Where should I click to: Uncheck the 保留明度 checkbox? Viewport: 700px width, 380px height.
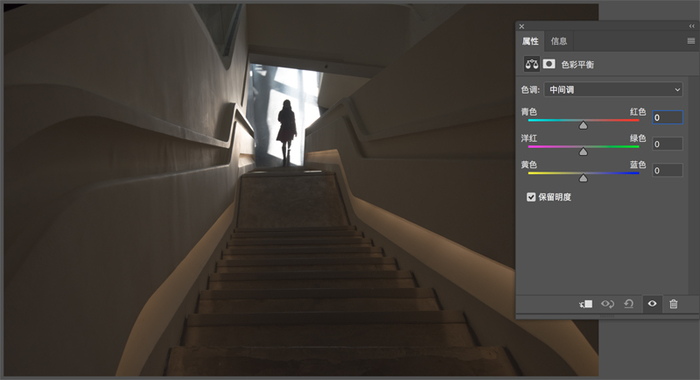coord(531,197)
